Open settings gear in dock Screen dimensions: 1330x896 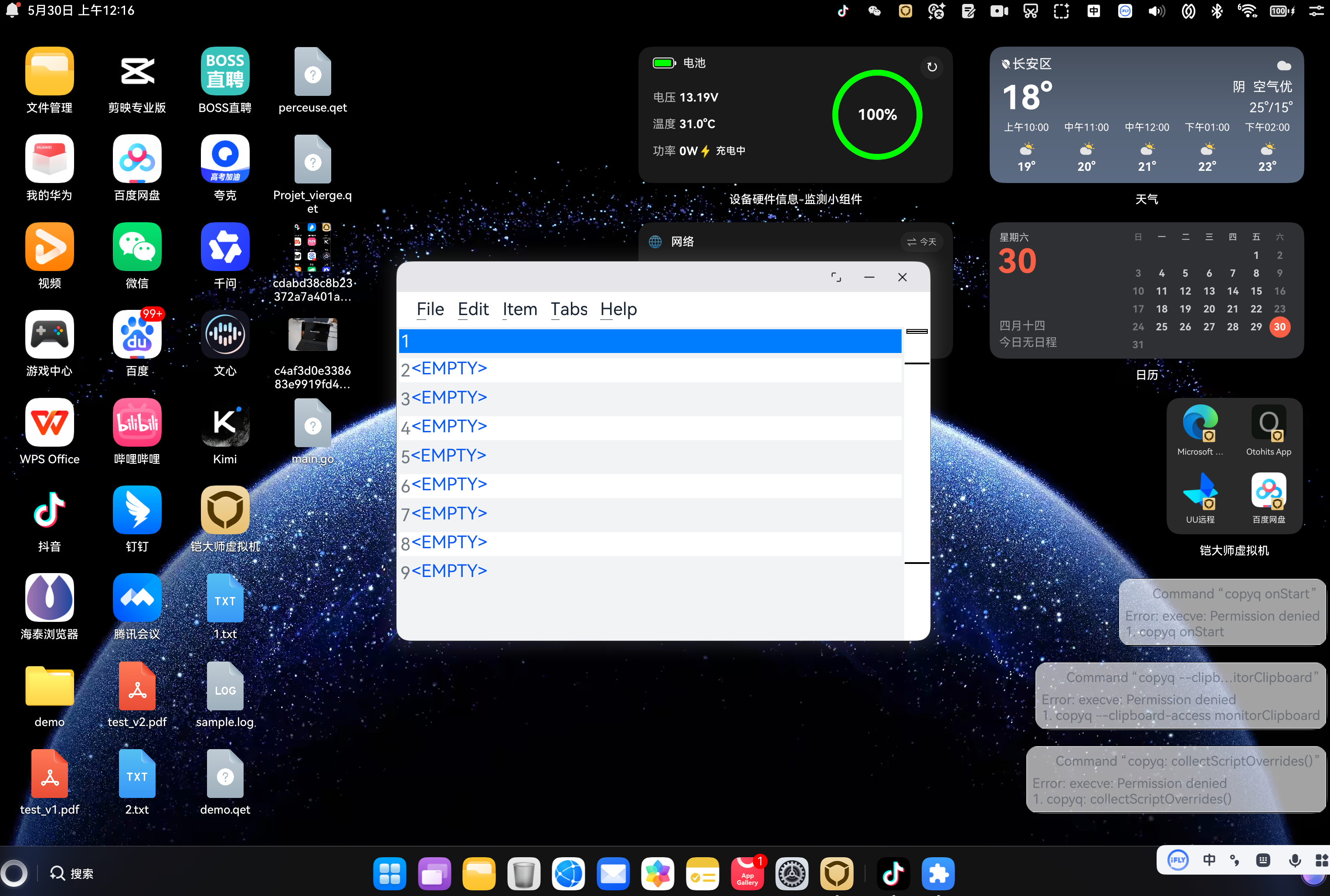click(791, 873)
